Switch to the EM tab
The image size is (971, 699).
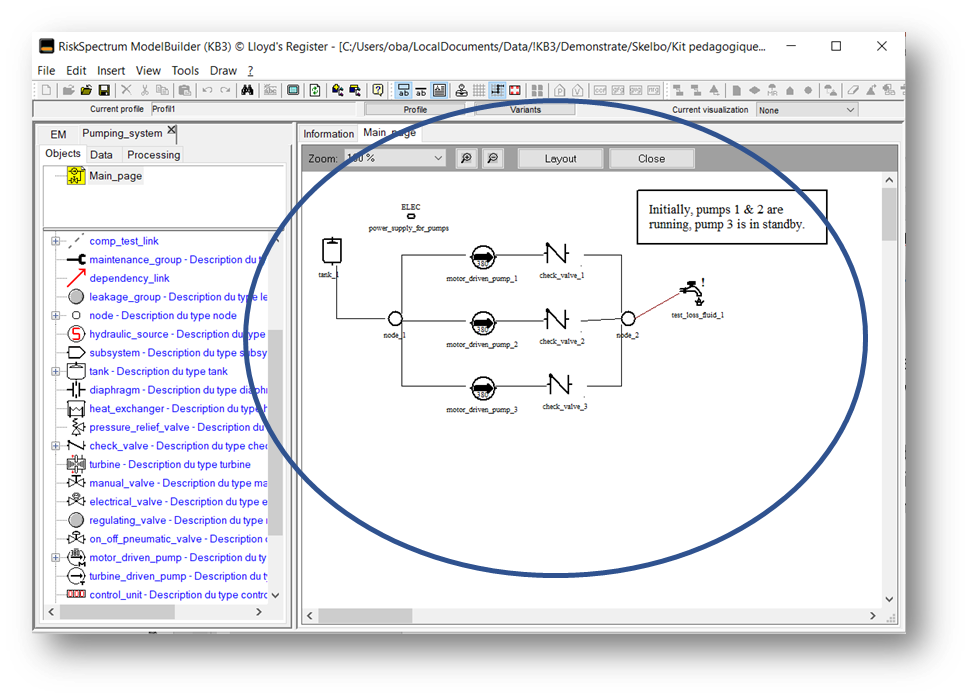[x=58, y=134]
